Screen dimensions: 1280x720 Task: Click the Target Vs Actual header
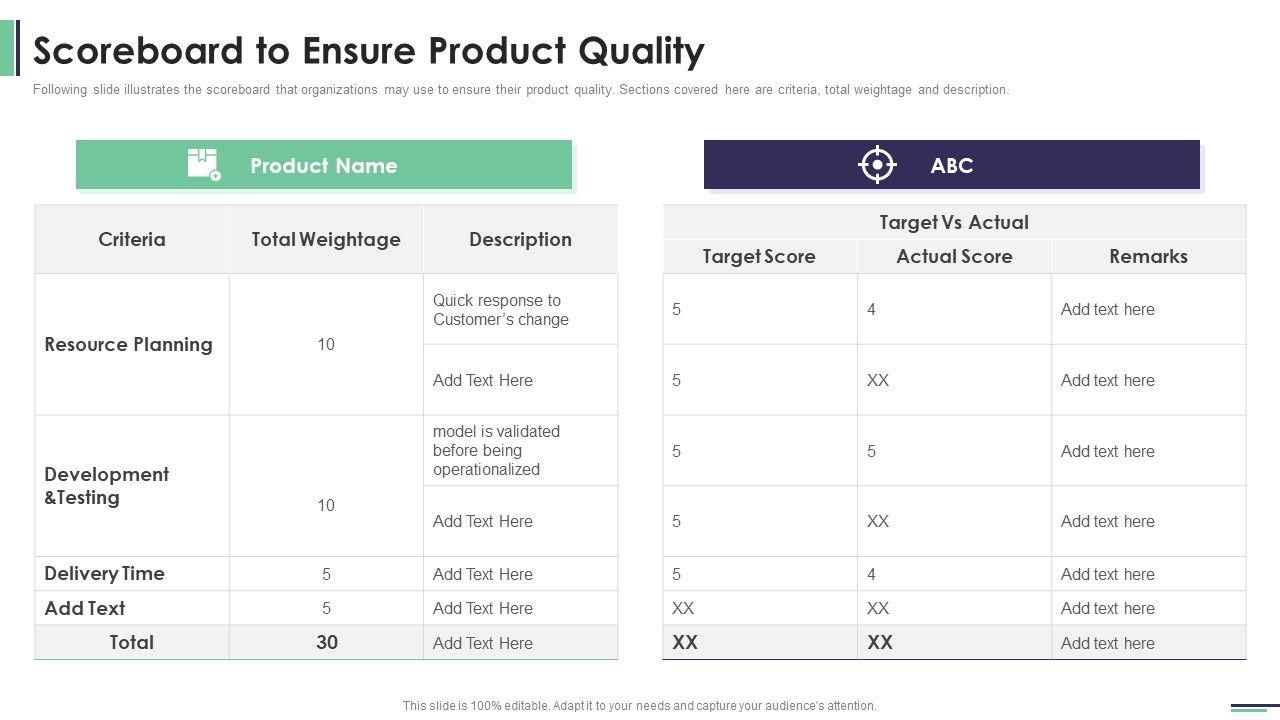(x=954, y=222)
